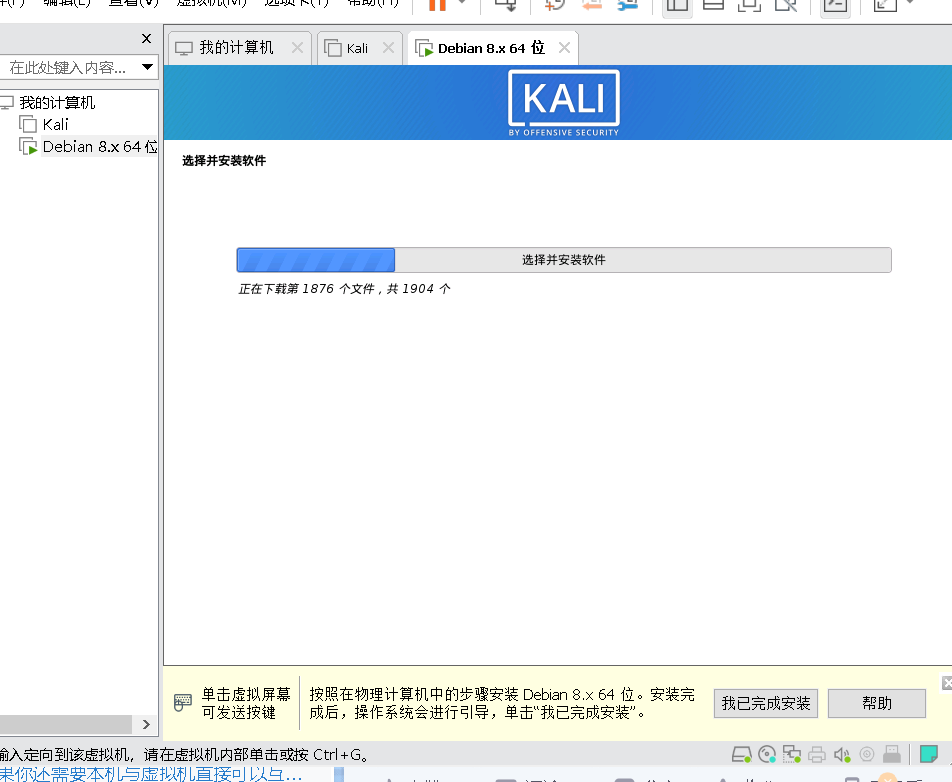Click the sound card status icon
The image size is (952, 782).
(842, 755)
